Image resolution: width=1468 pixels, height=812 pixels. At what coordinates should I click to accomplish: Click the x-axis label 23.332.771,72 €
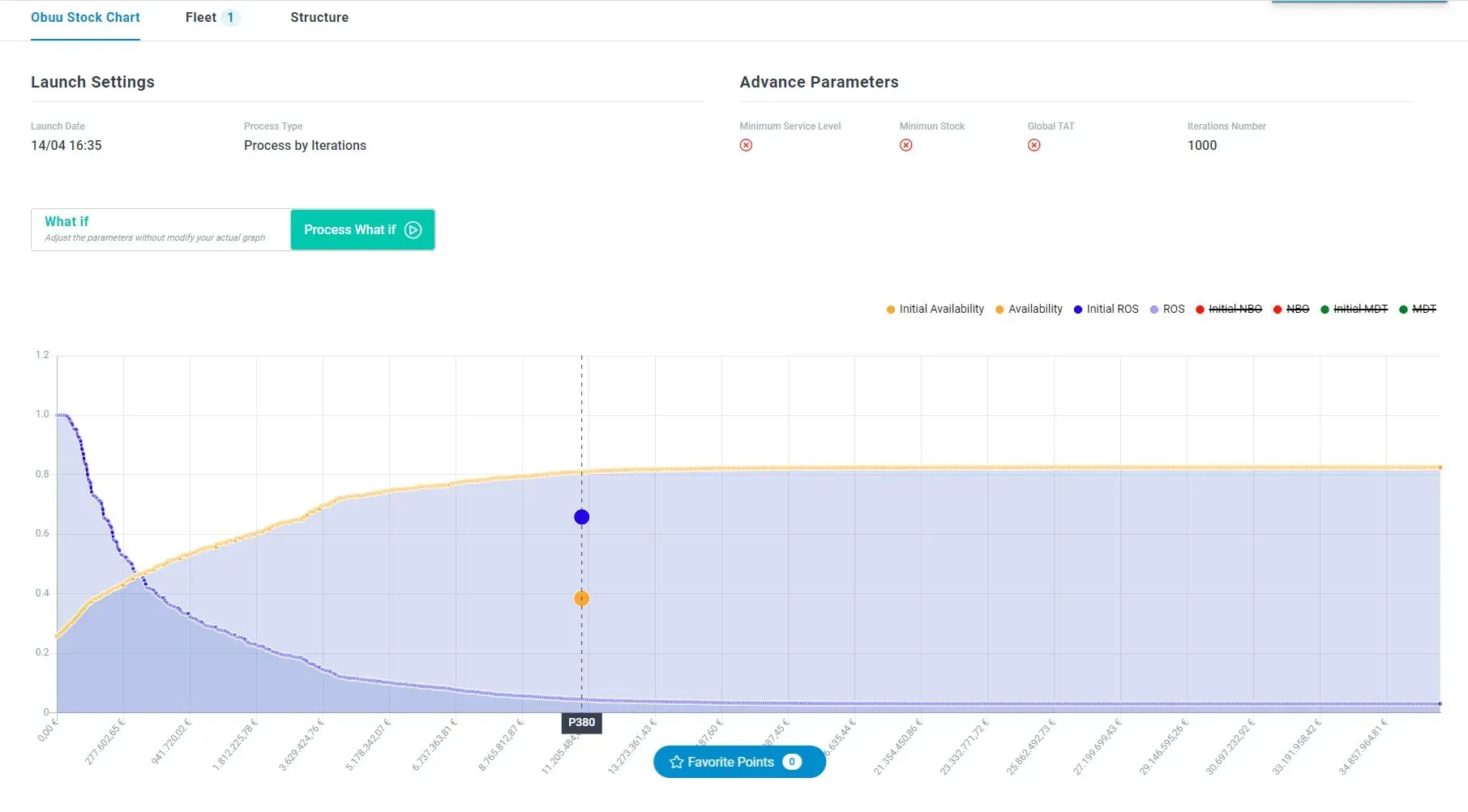pyautogui.click(x=965, y=746)
